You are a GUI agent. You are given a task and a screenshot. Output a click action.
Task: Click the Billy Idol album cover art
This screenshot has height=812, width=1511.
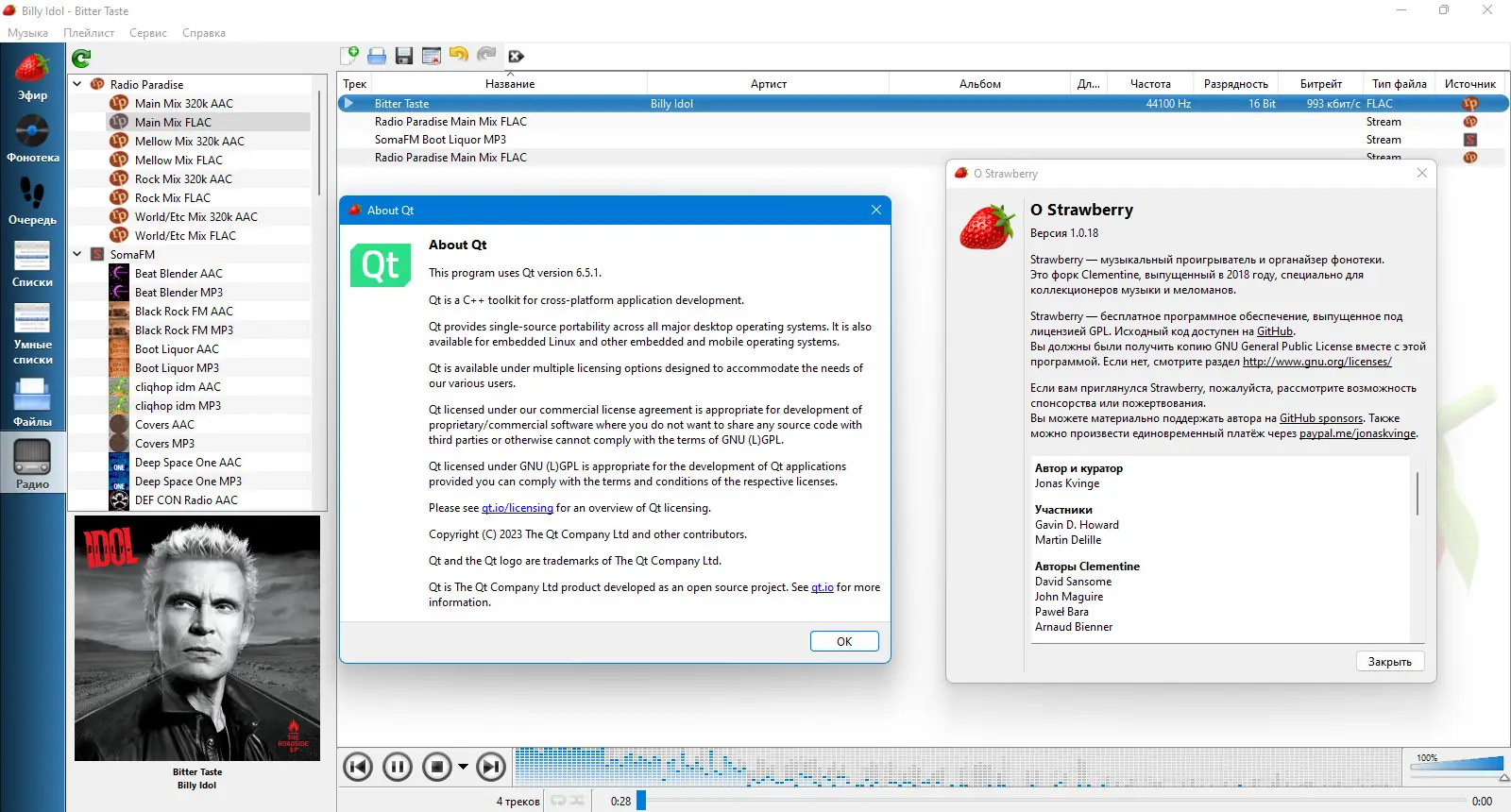tap(197, 638)
